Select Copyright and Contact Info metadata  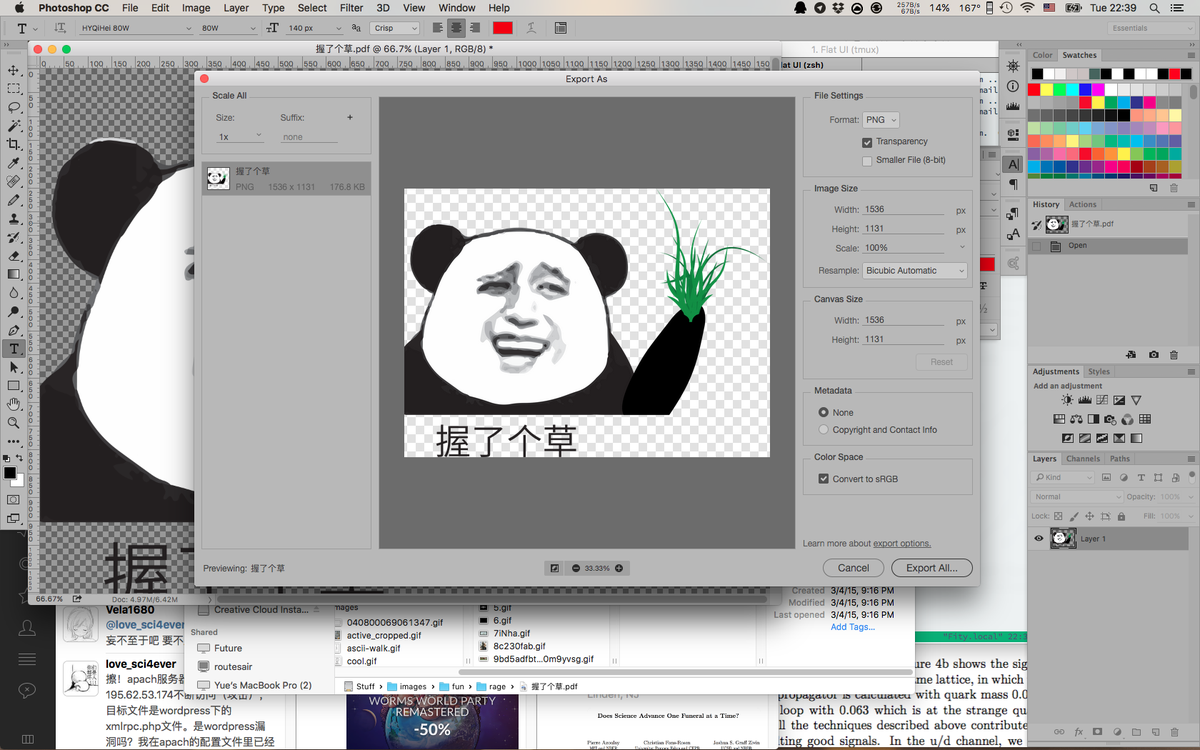tap(823, 430)
